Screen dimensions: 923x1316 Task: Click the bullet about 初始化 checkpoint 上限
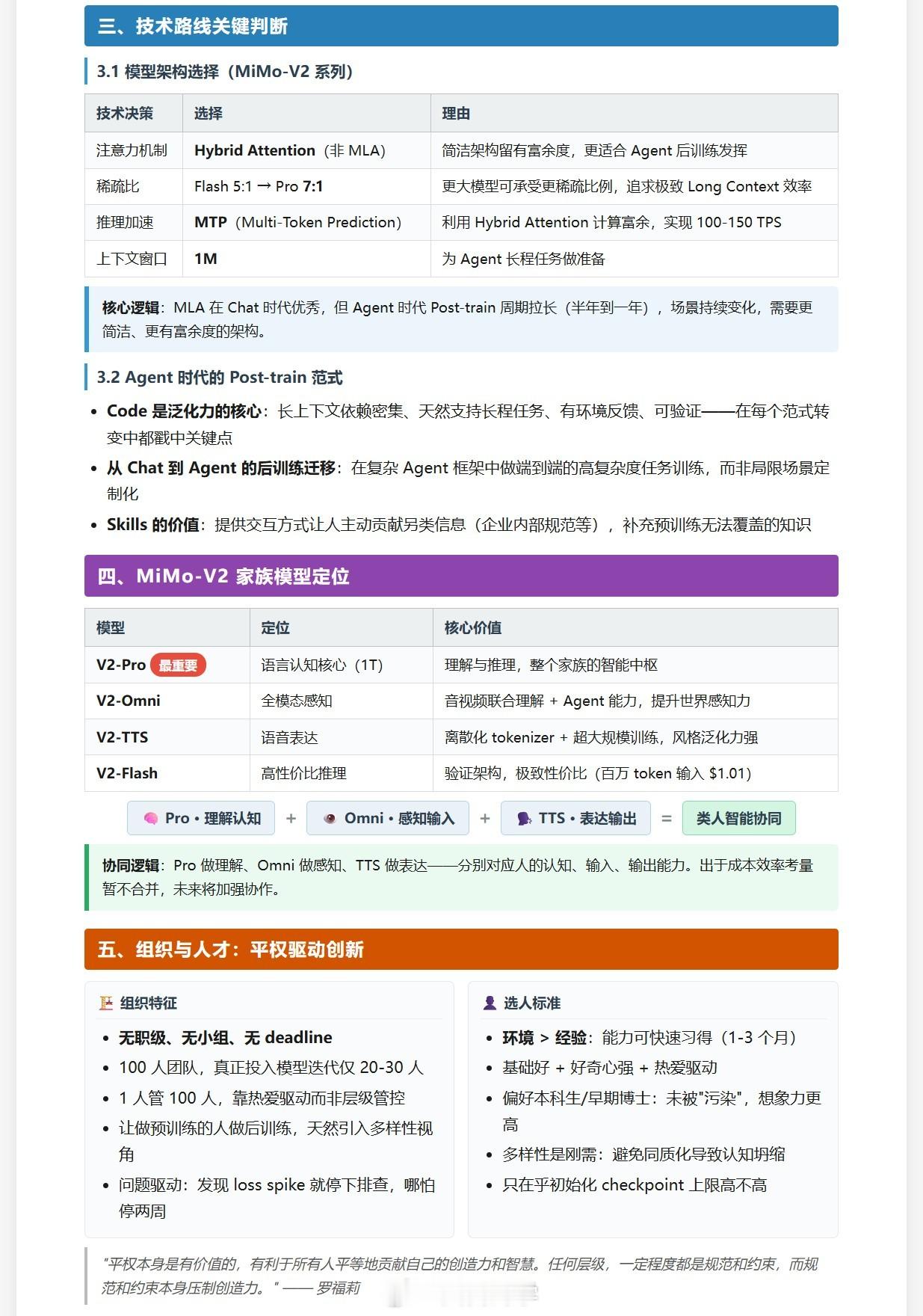(x=635, y=1185)
